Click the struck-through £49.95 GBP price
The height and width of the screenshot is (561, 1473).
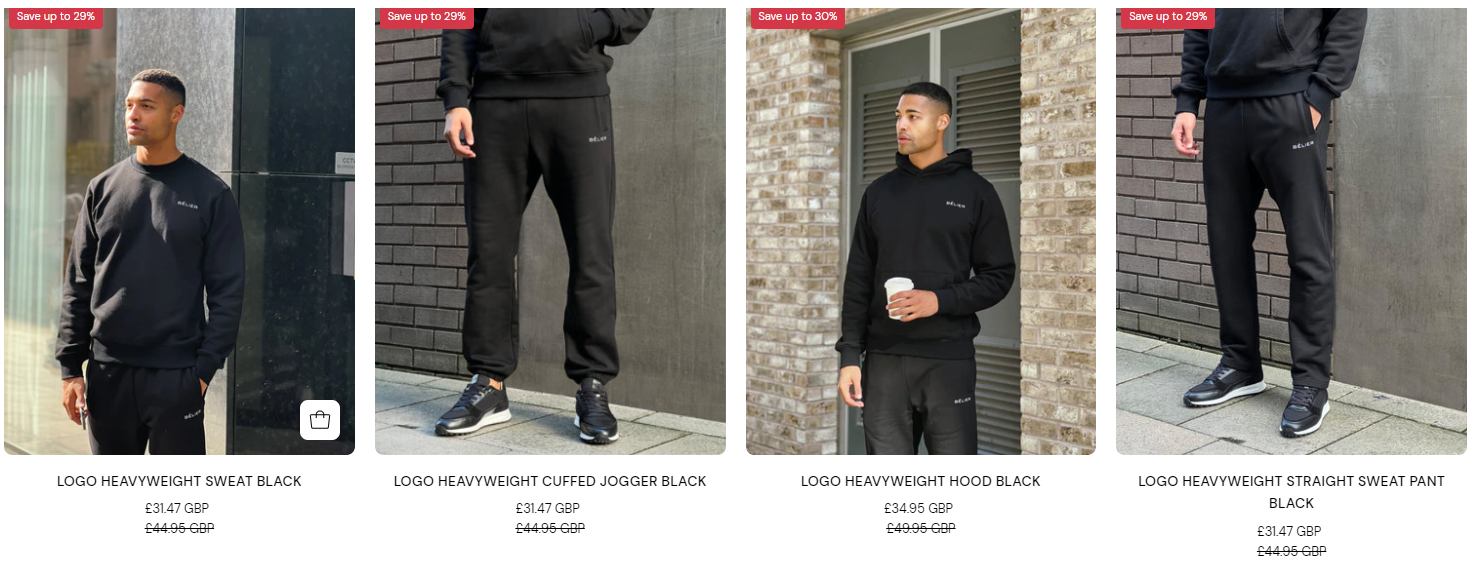click(x=921, y=529)
